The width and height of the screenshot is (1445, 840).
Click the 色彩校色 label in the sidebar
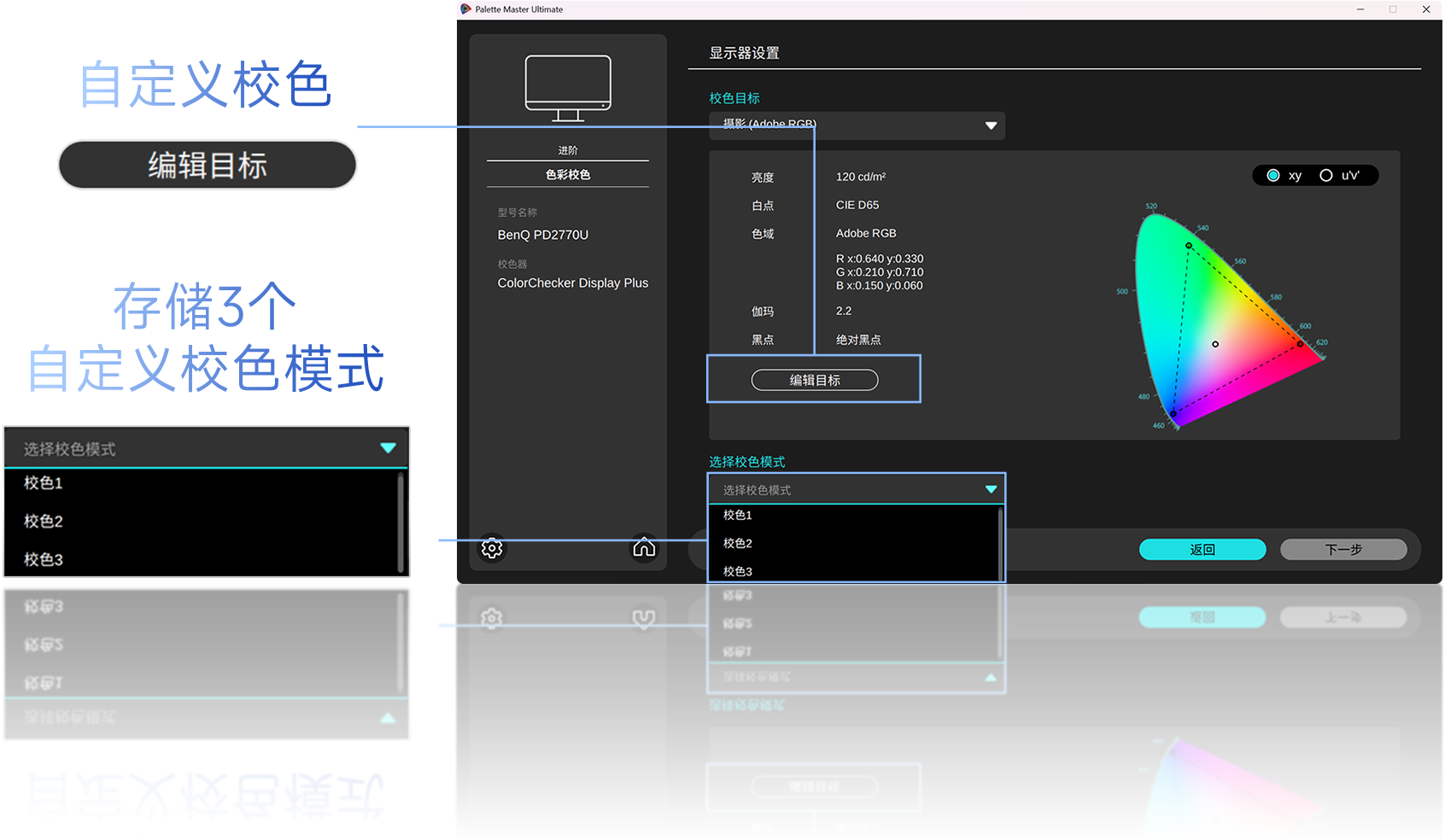(568, 174)
